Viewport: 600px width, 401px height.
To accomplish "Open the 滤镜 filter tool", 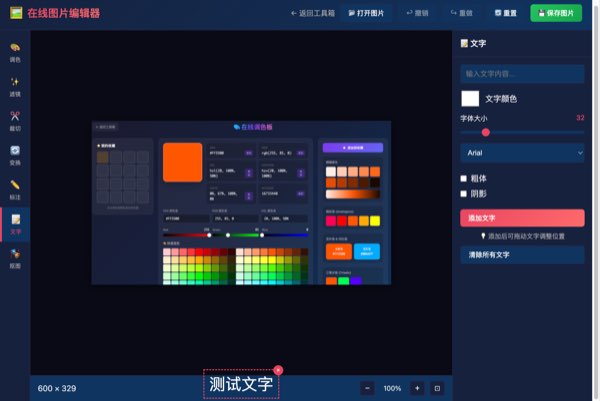I will (x=15, y=87).
